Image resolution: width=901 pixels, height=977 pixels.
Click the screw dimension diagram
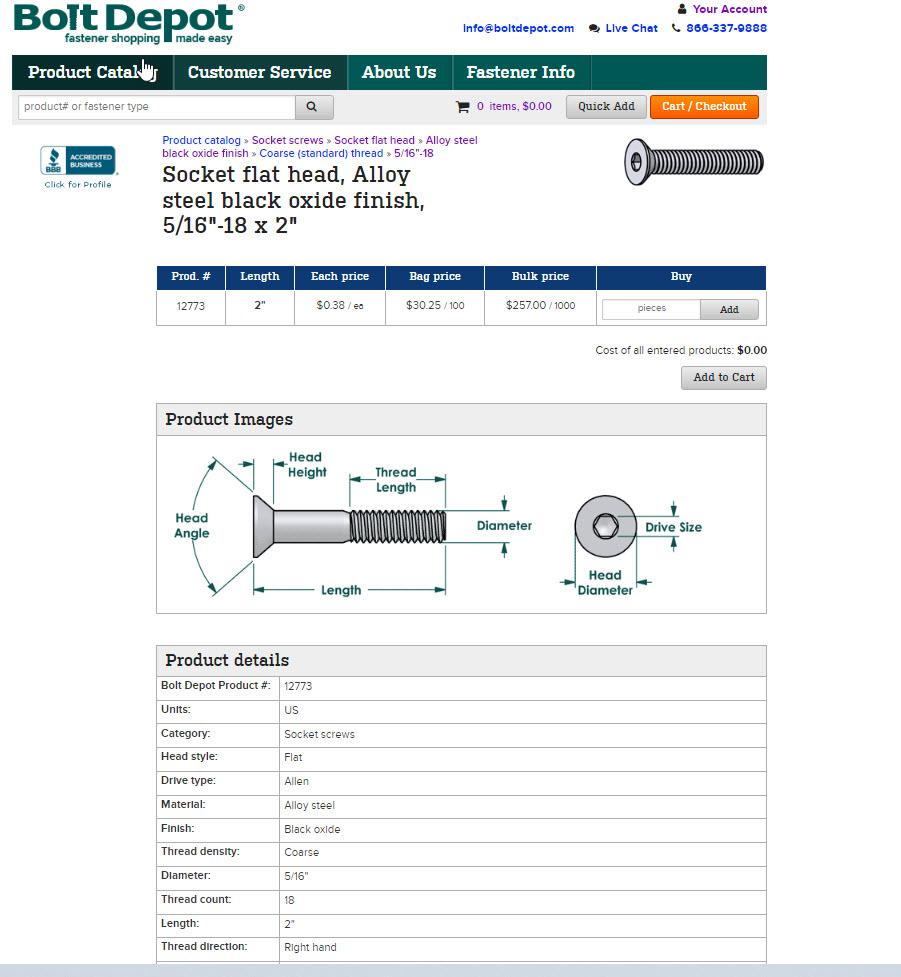[x=354, y=525]
